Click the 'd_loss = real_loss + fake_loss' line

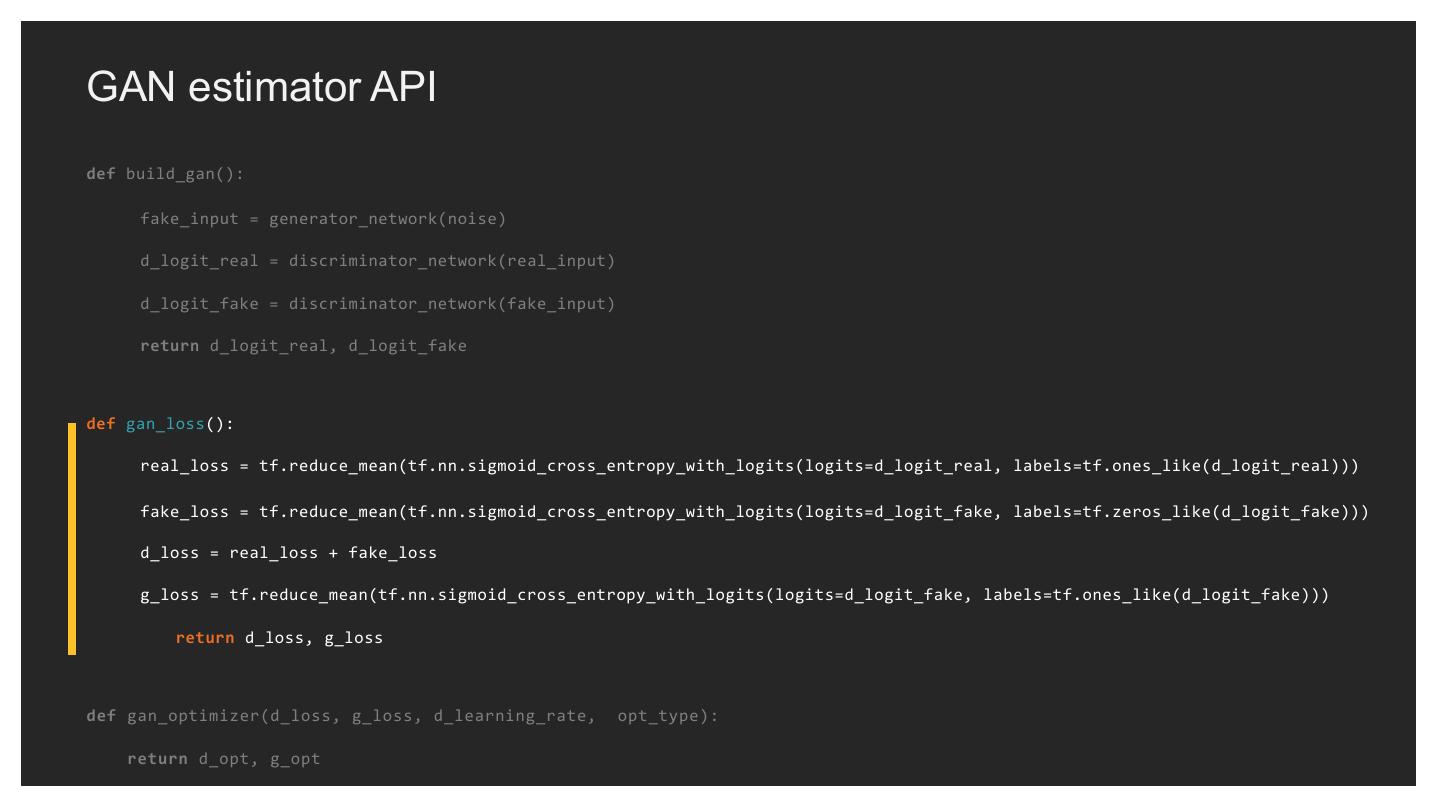tap(288, 553)
